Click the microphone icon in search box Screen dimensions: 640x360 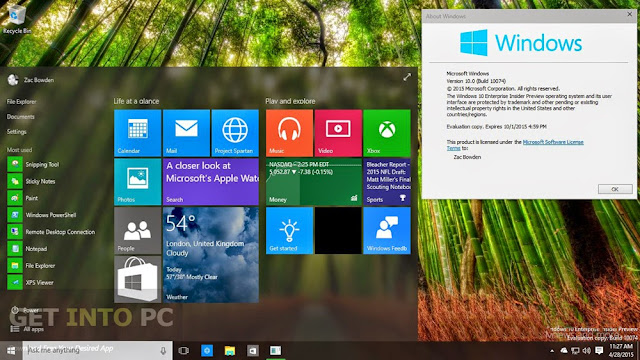tap(163, 351)
